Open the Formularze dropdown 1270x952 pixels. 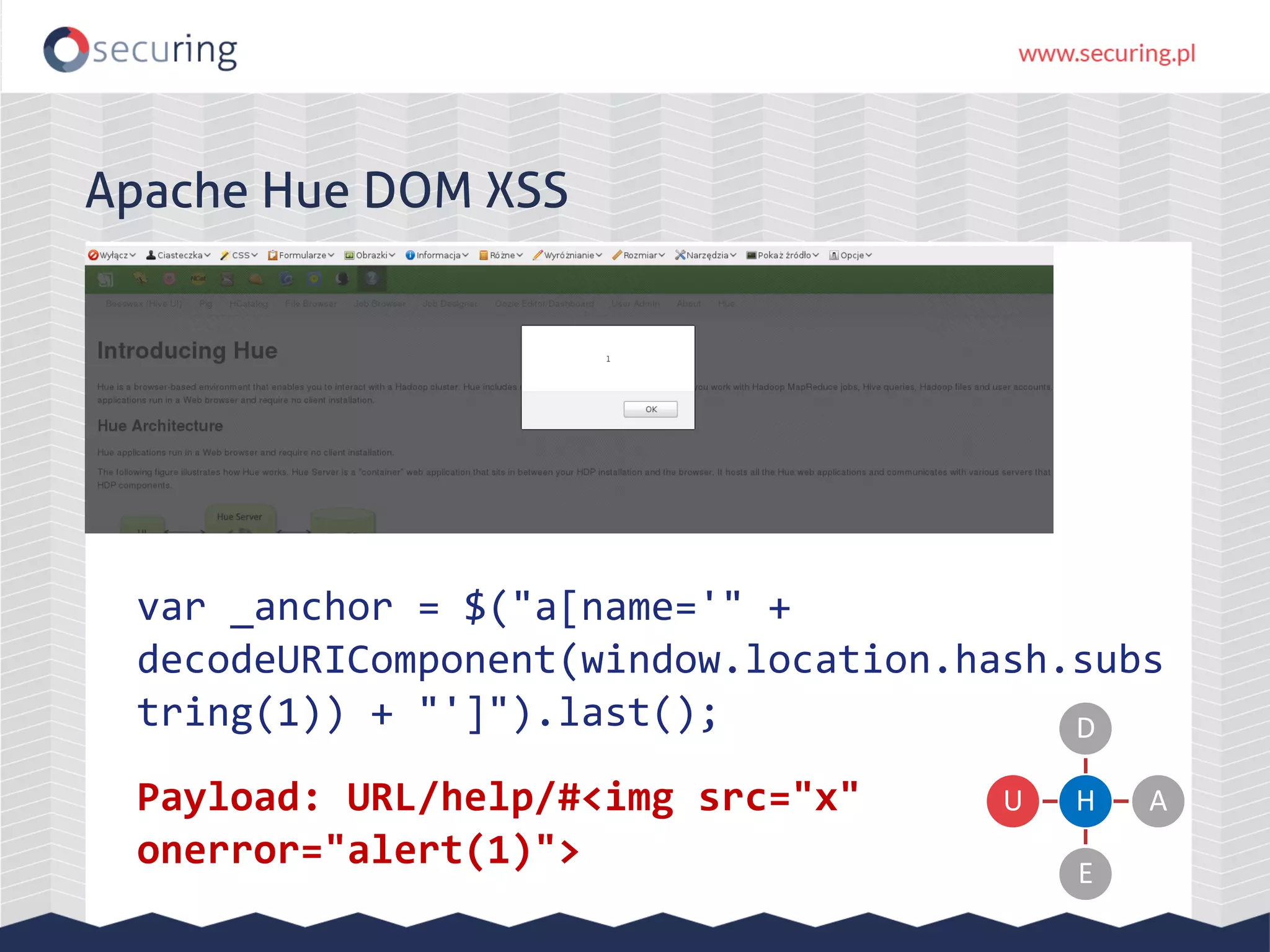301,255
